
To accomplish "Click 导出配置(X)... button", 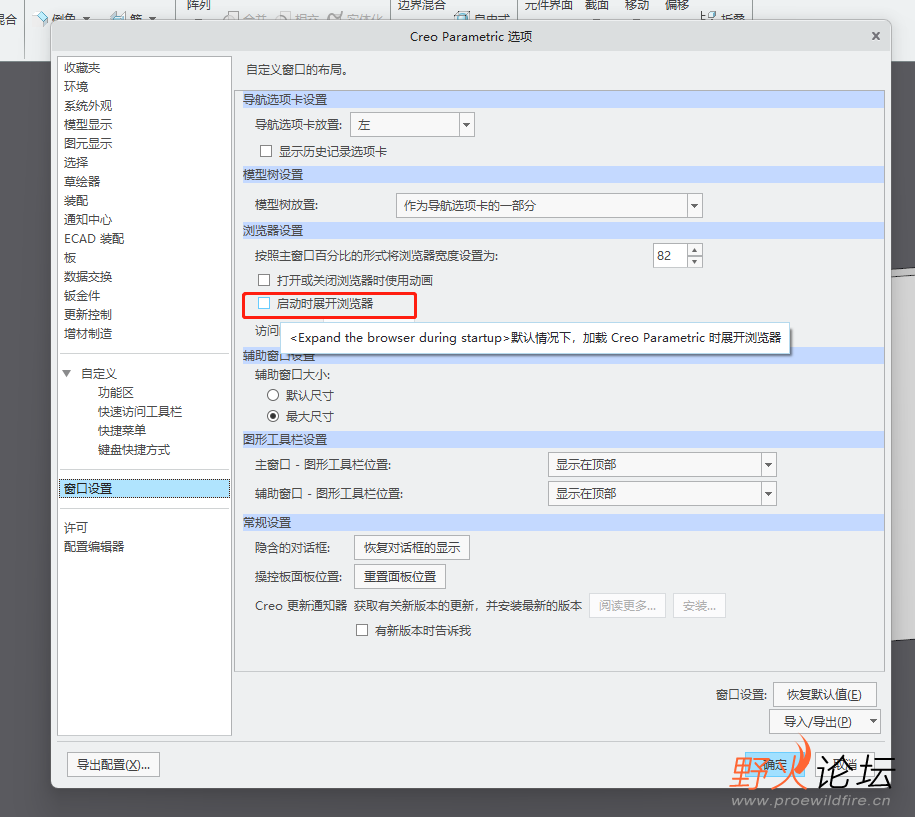I will [113, 764].
